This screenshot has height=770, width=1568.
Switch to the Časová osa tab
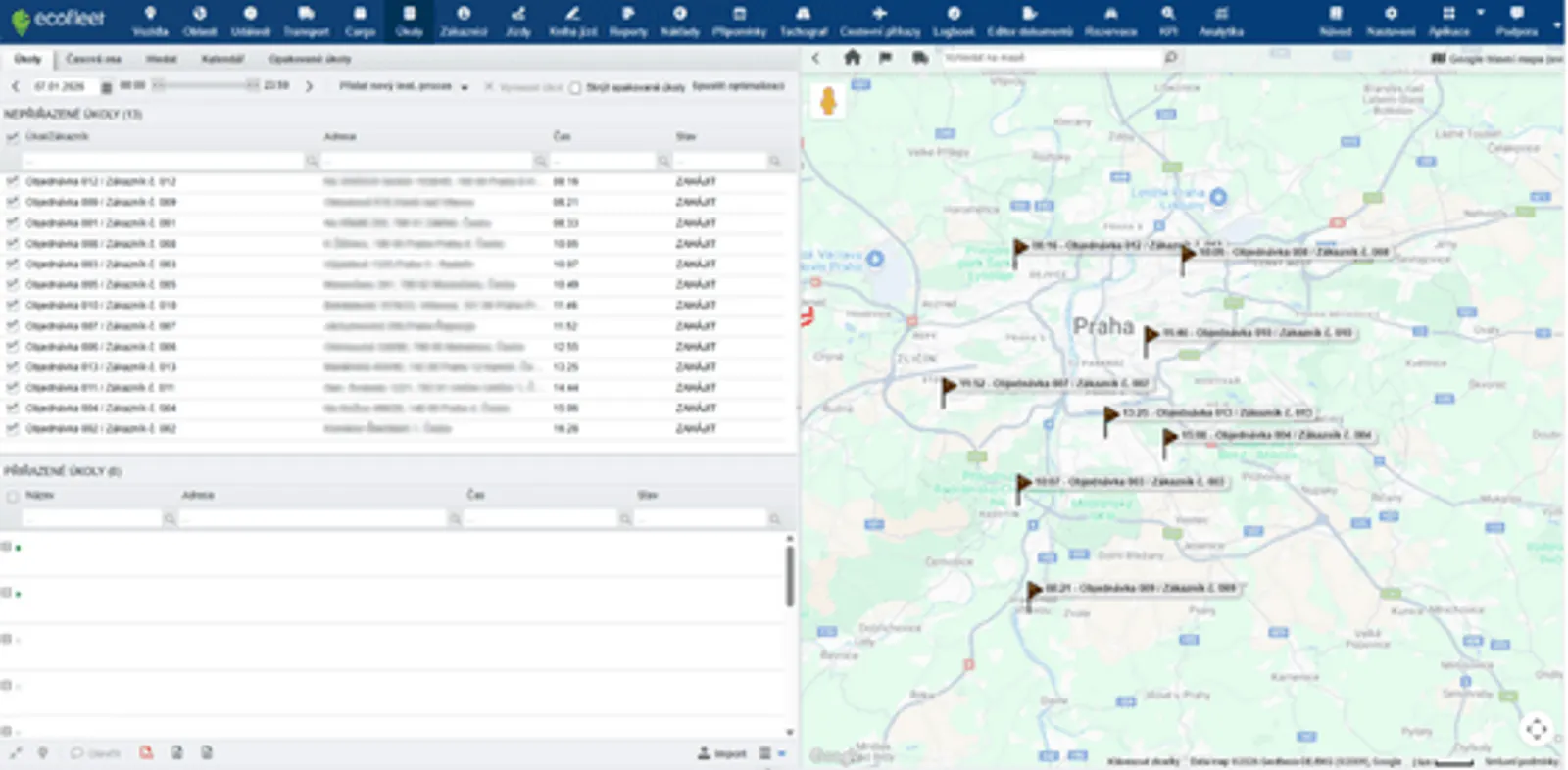93,59
